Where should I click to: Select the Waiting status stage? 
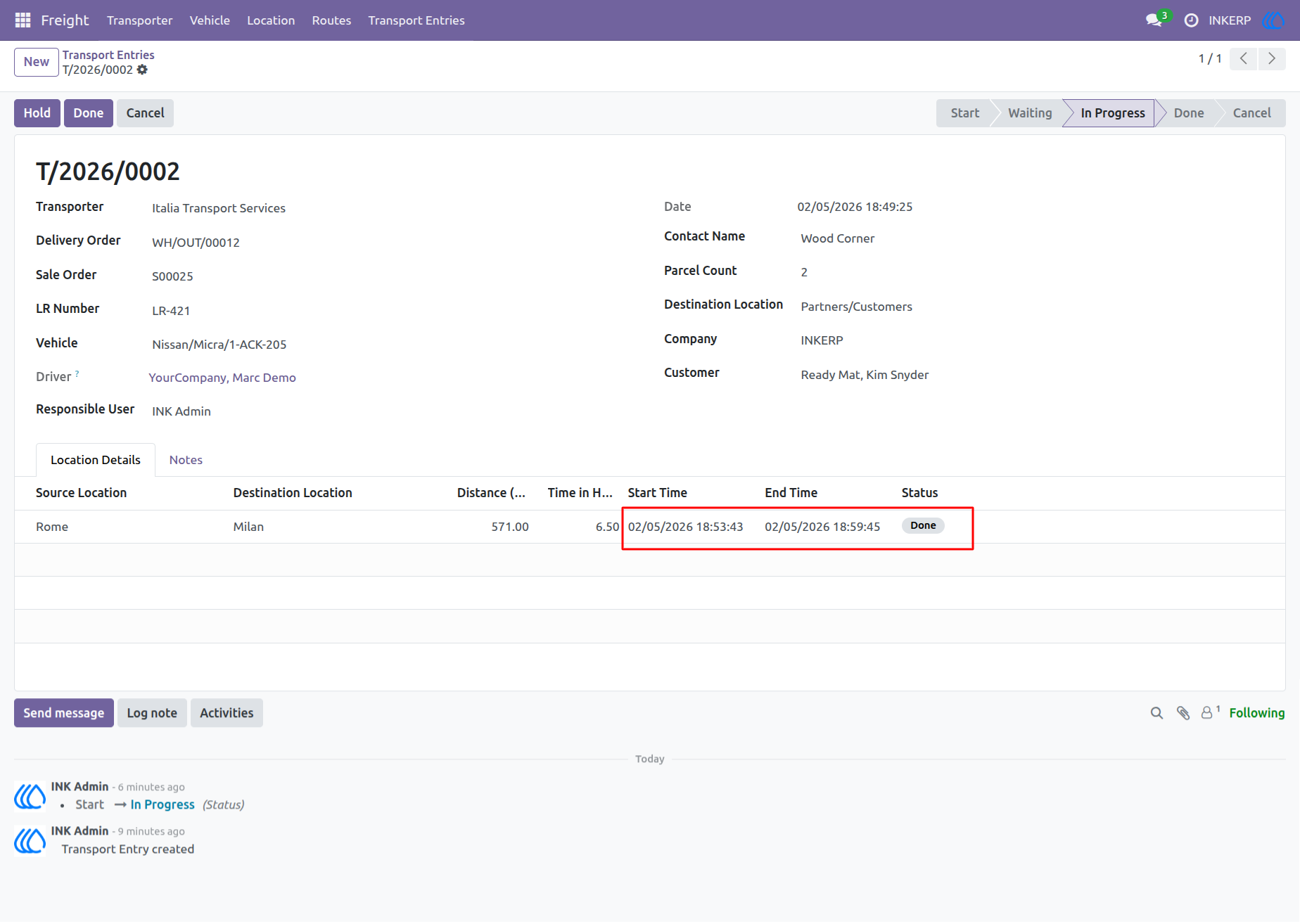[1030, 113]
